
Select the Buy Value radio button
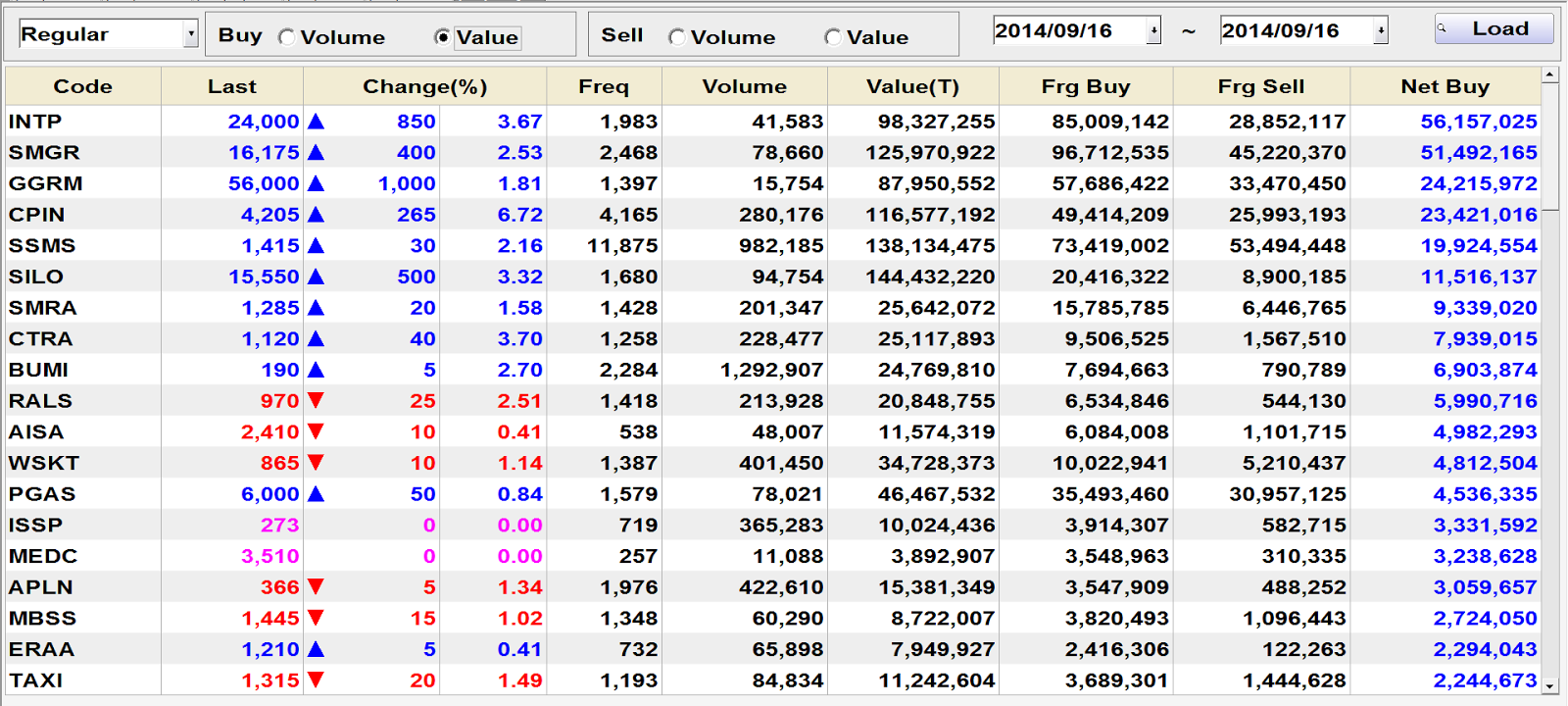(442, 37)
